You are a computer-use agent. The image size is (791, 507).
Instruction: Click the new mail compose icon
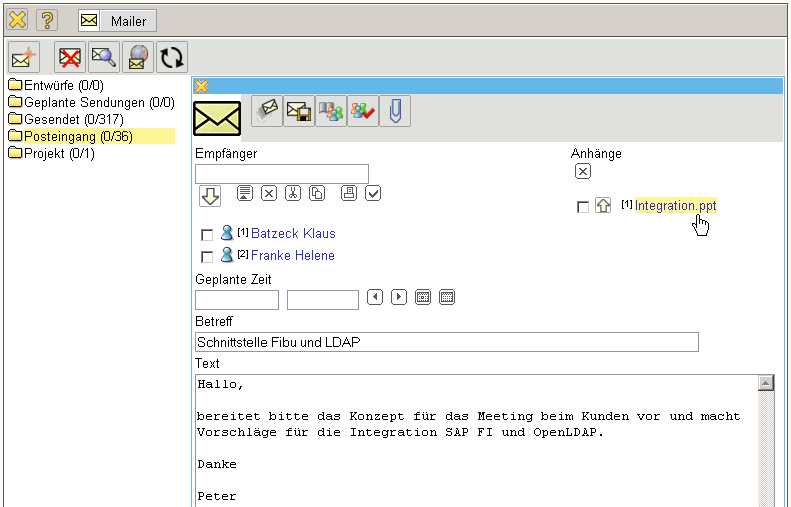pos(23,58)
